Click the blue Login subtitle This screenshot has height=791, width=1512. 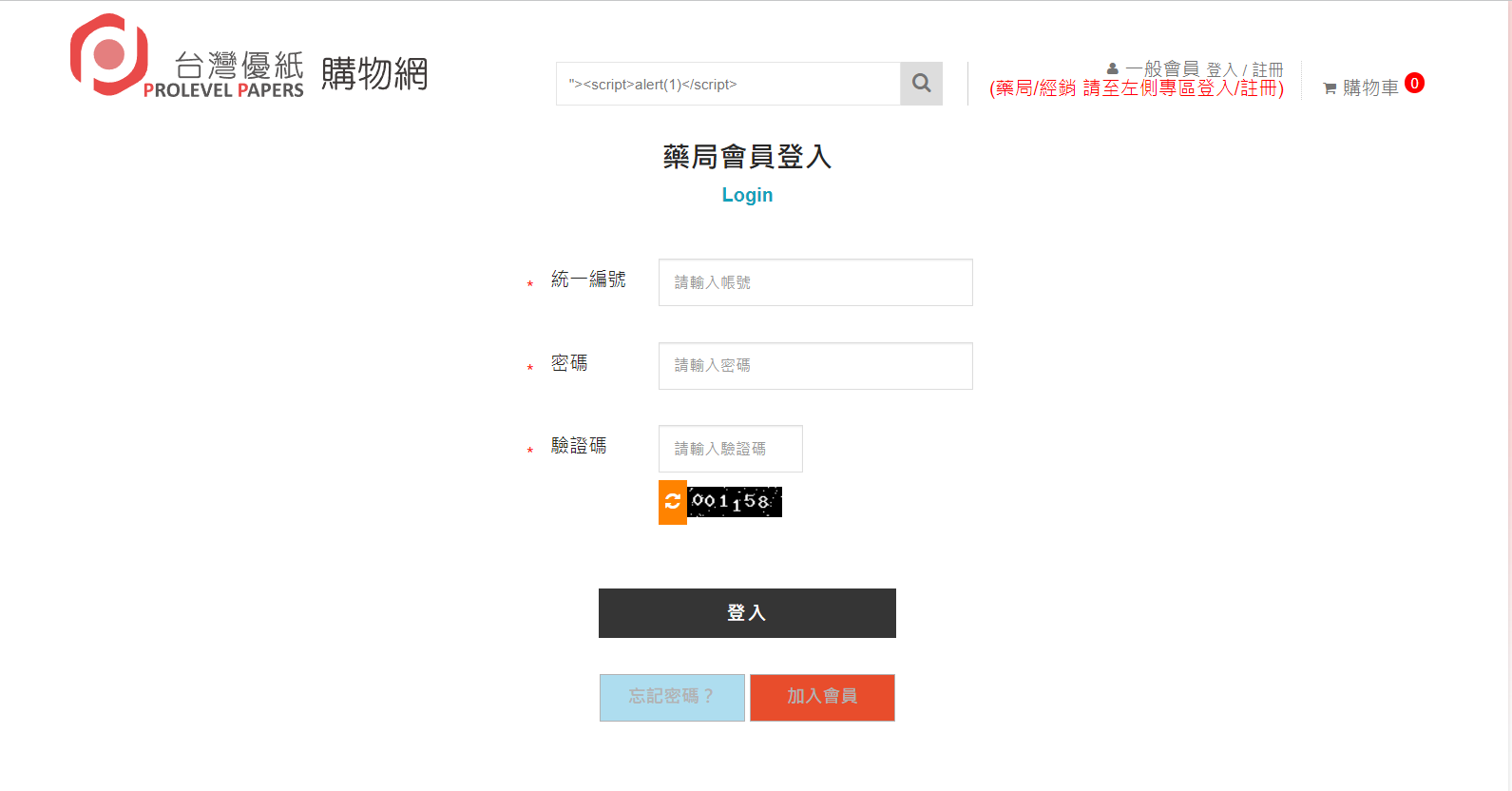pos(747,195)
